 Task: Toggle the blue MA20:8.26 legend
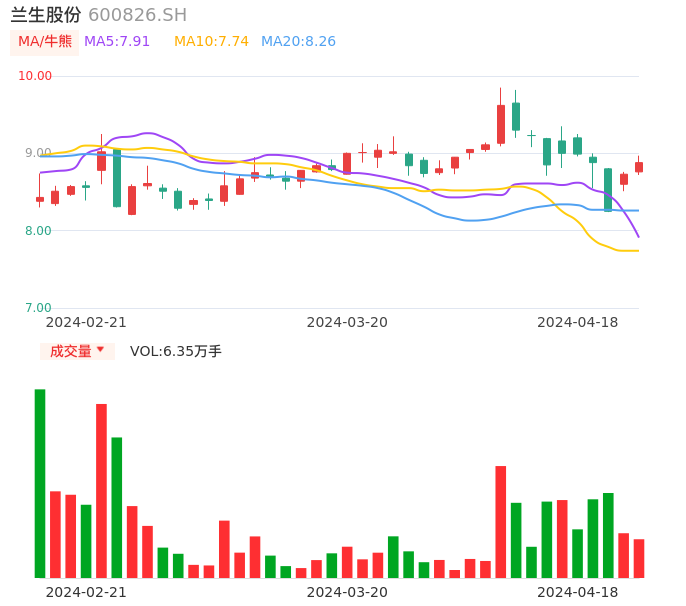(298, 42)
